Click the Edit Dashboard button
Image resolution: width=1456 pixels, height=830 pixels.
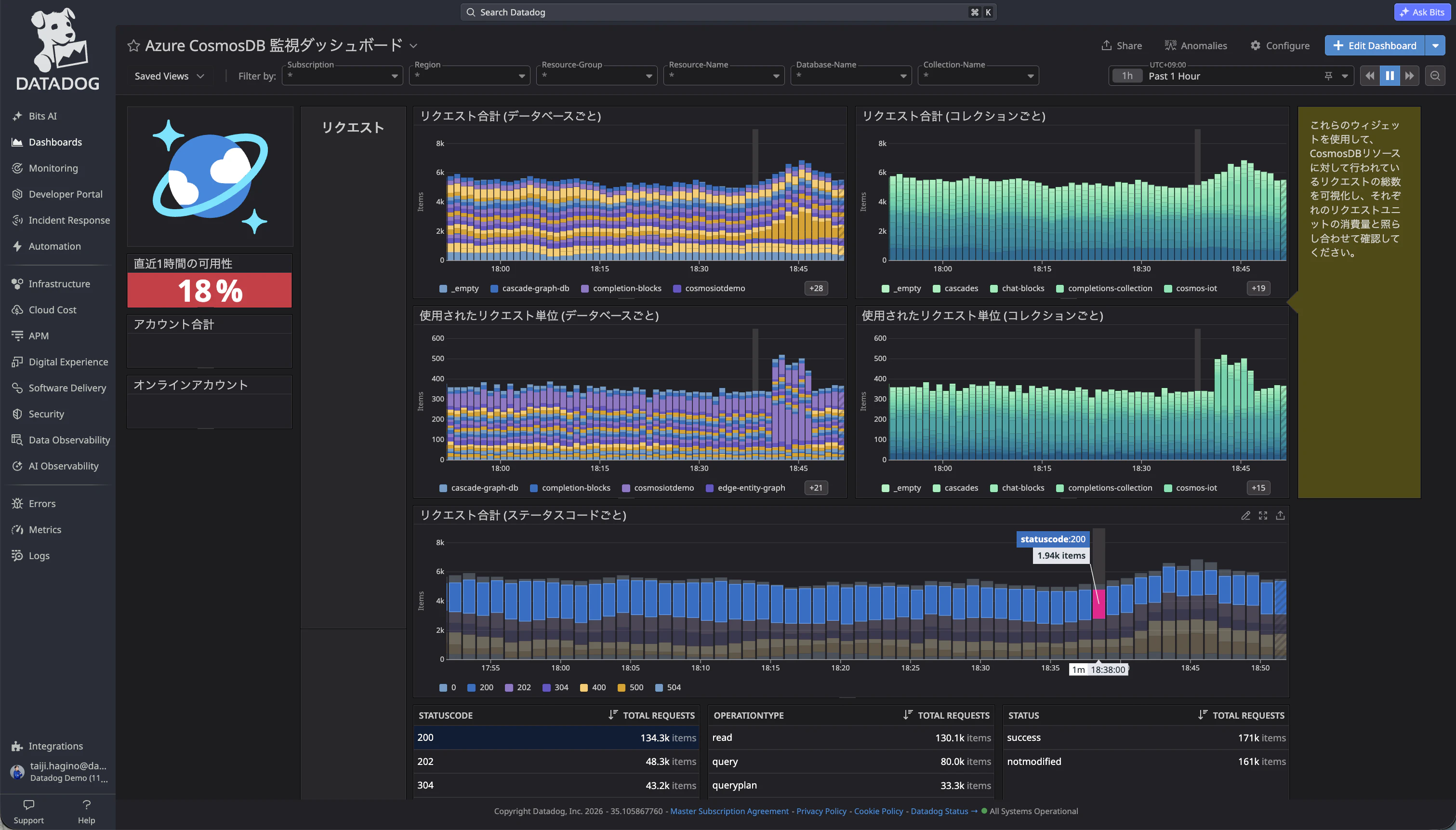pos(1375,46)
